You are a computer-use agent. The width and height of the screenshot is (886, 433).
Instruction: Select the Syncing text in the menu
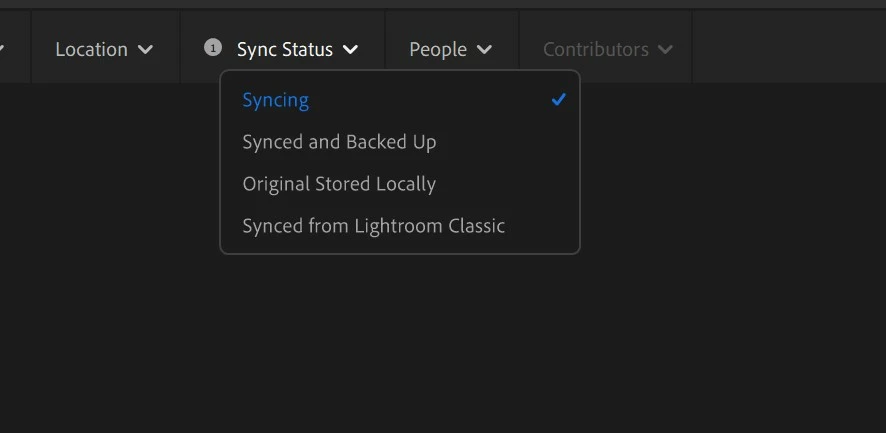click(x=276, y=101)
